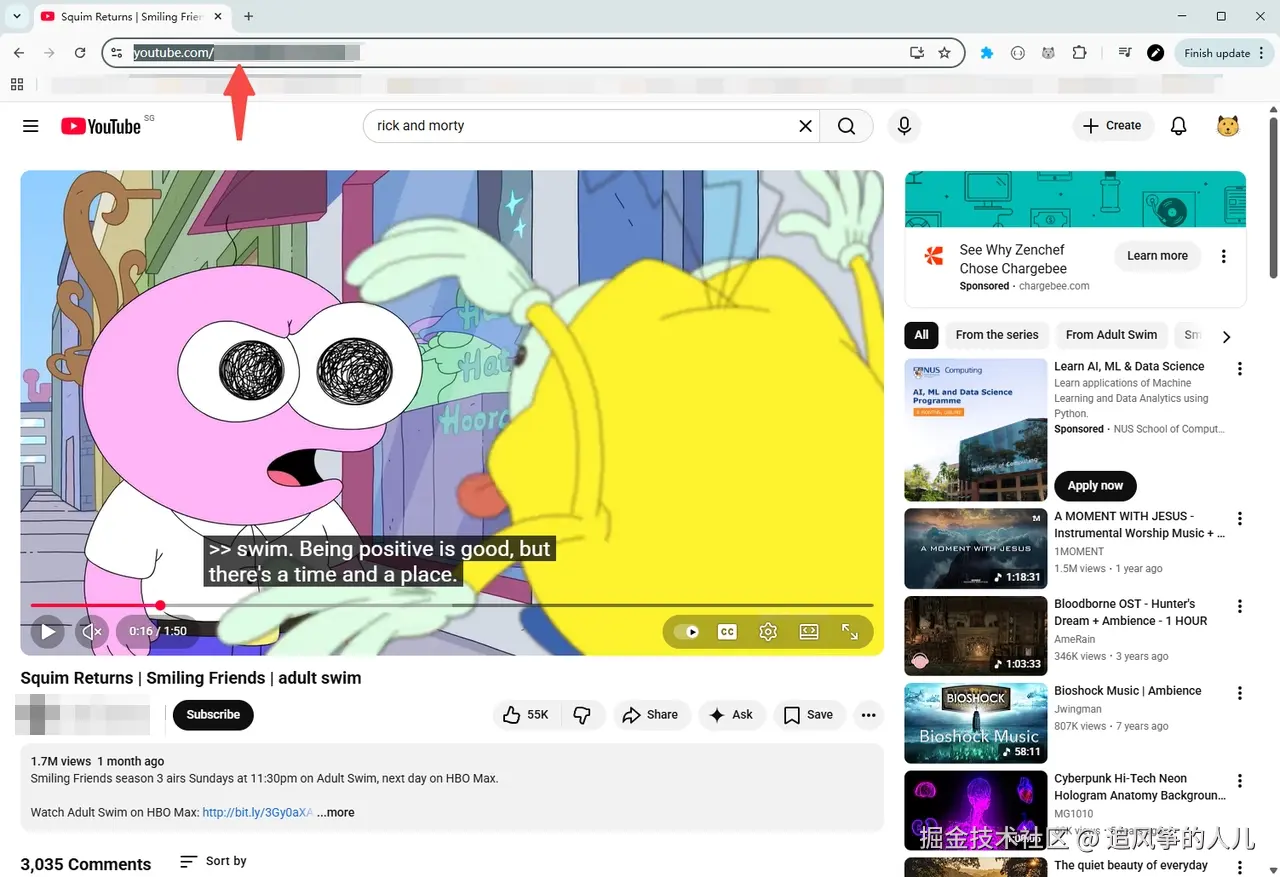Toggle closed captions CC button
This screenshot has height=877, width=1280.
[x=727, y=632]
